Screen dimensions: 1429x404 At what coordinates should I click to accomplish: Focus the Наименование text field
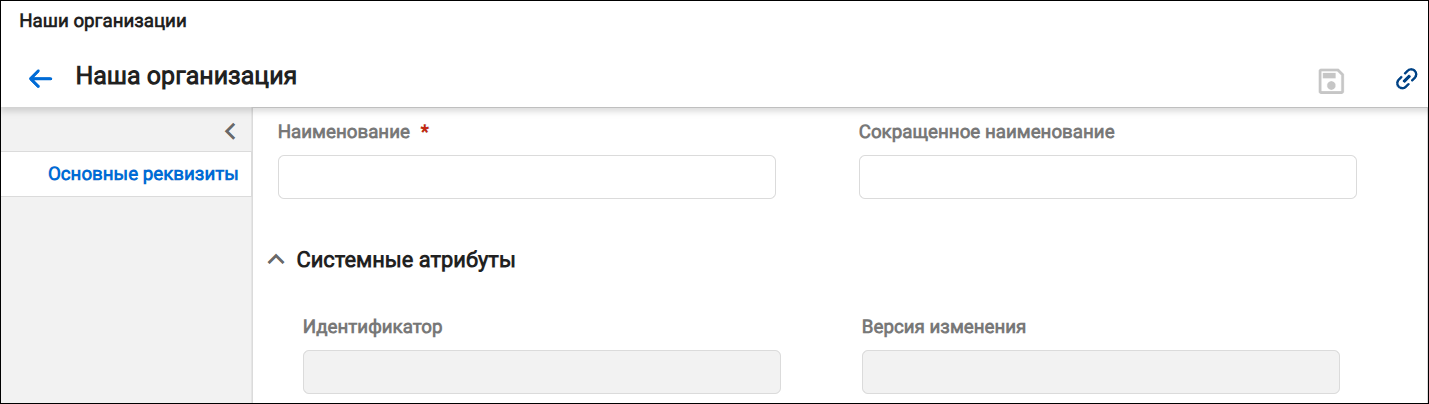(x=527, y=177)
